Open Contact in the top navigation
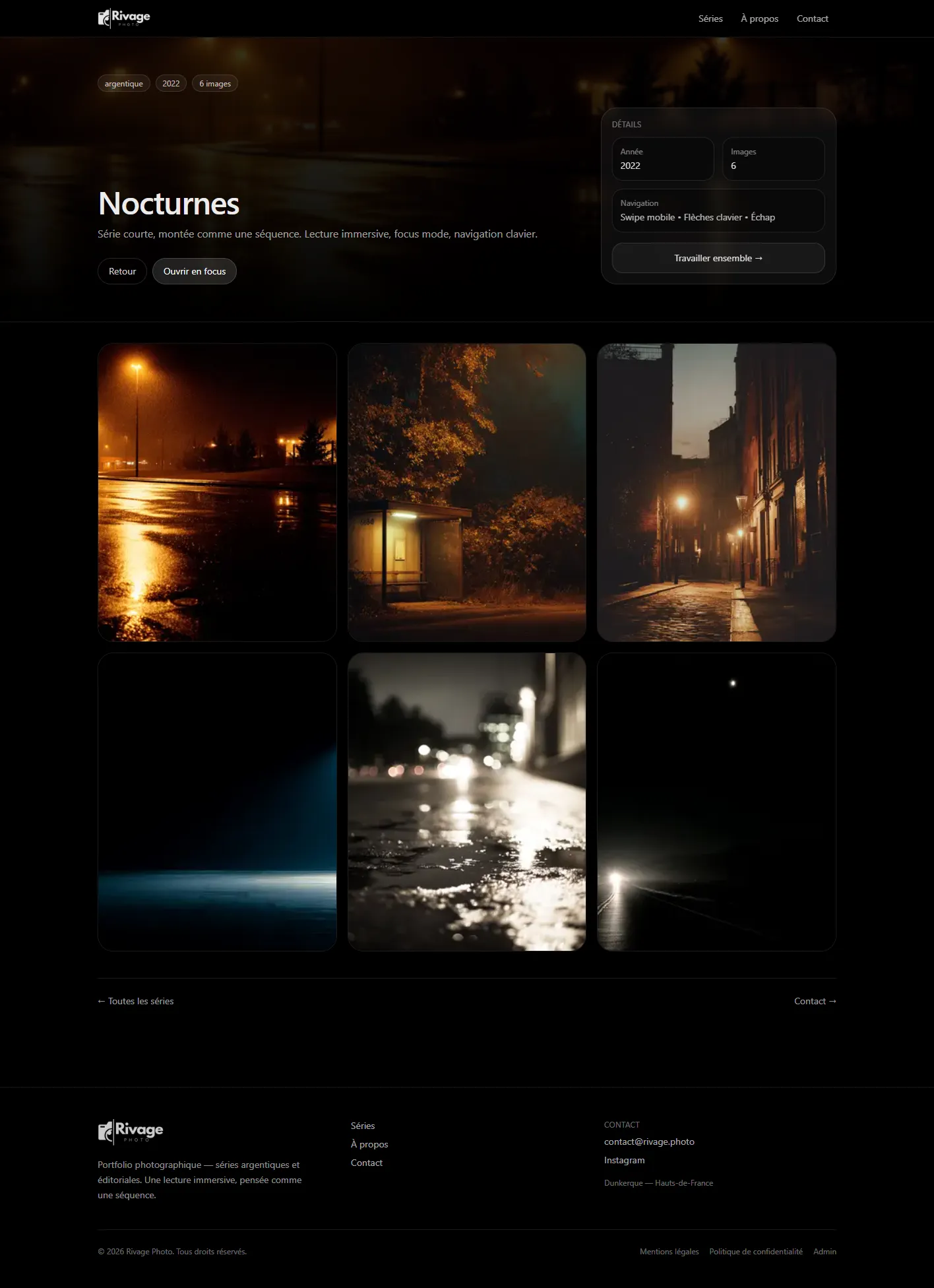The height and width of the screenshot is (1288, 934). pyautogui.click(x=812, y=18)
